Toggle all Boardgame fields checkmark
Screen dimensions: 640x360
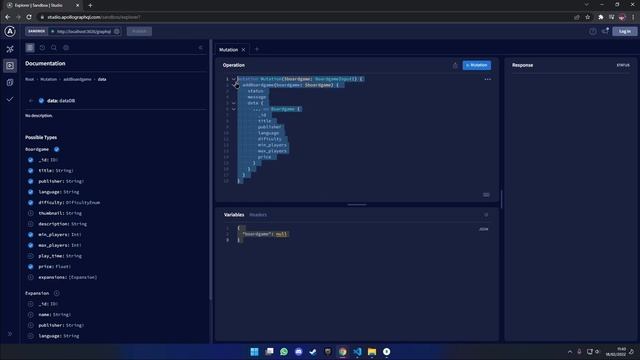point(57,149)
